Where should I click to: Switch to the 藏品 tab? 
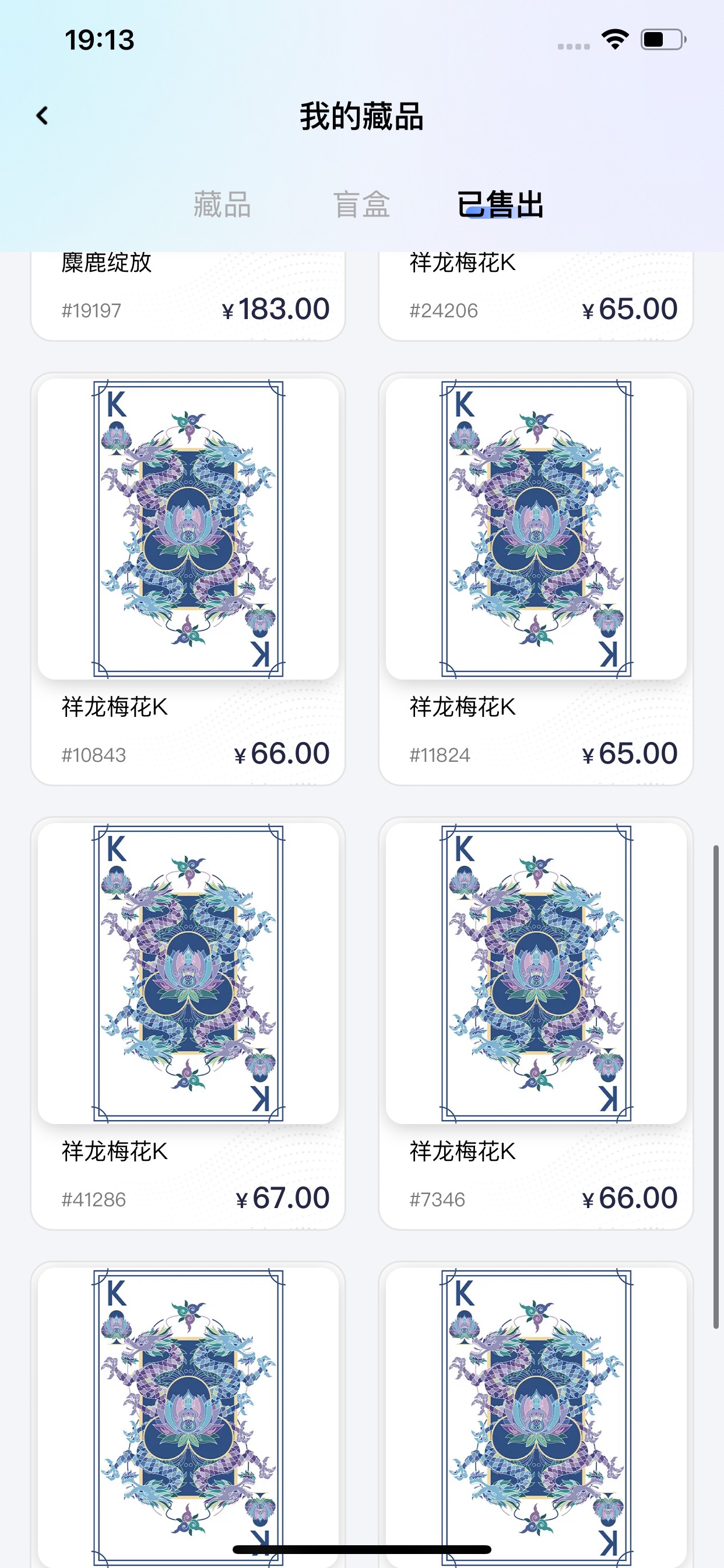coord(222,205)
